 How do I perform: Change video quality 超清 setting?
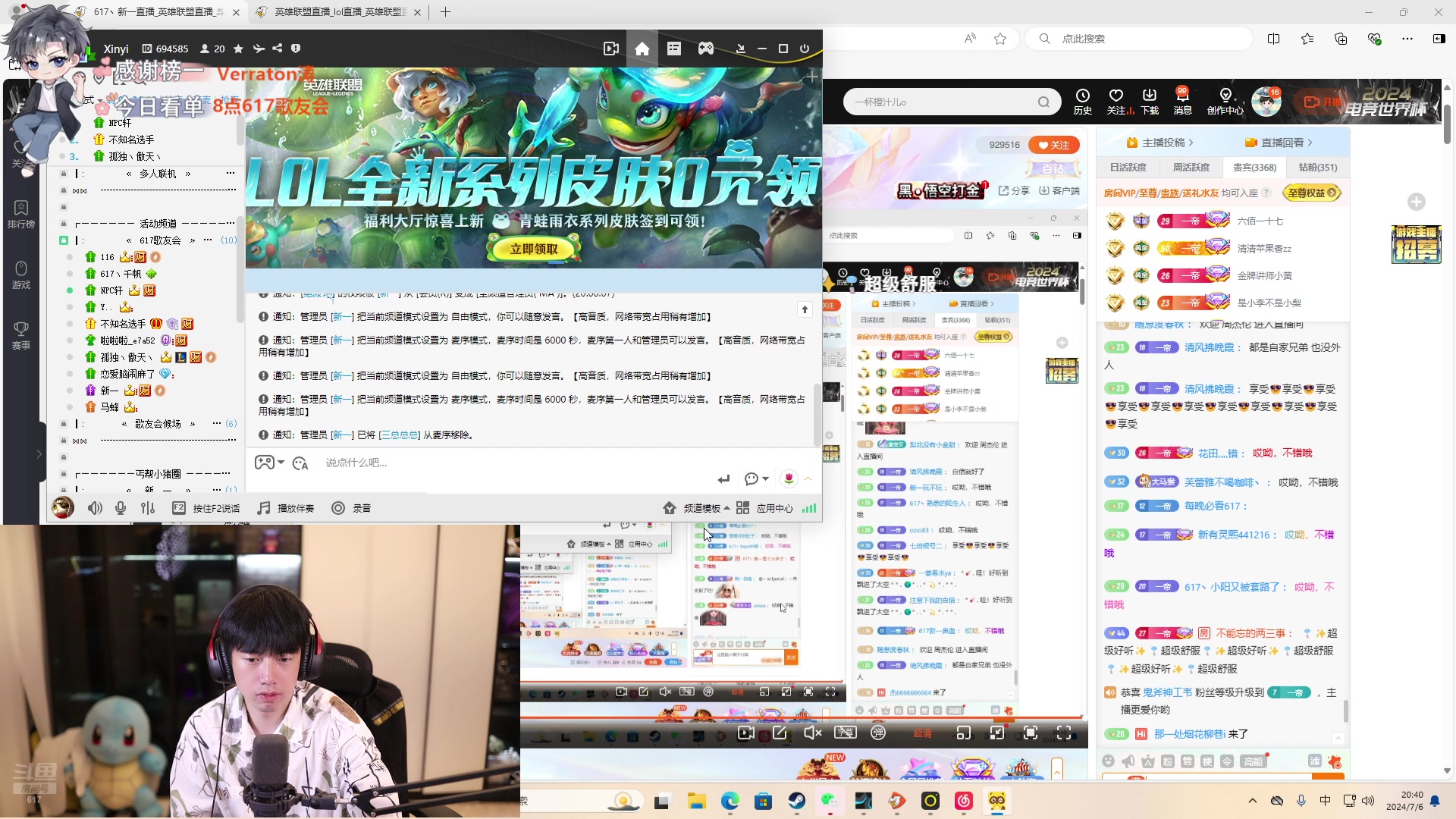pos(922,733)
